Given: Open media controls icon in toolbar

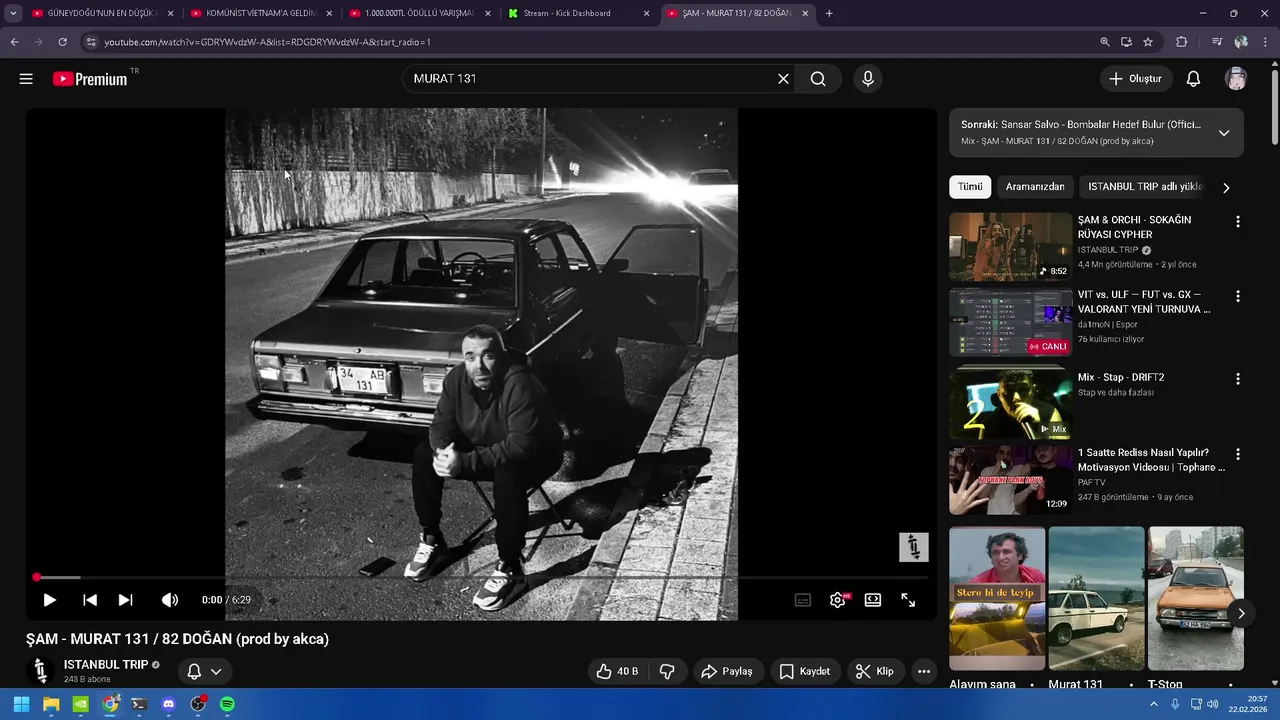Looking at the screenshot, I should [1216, 42].
